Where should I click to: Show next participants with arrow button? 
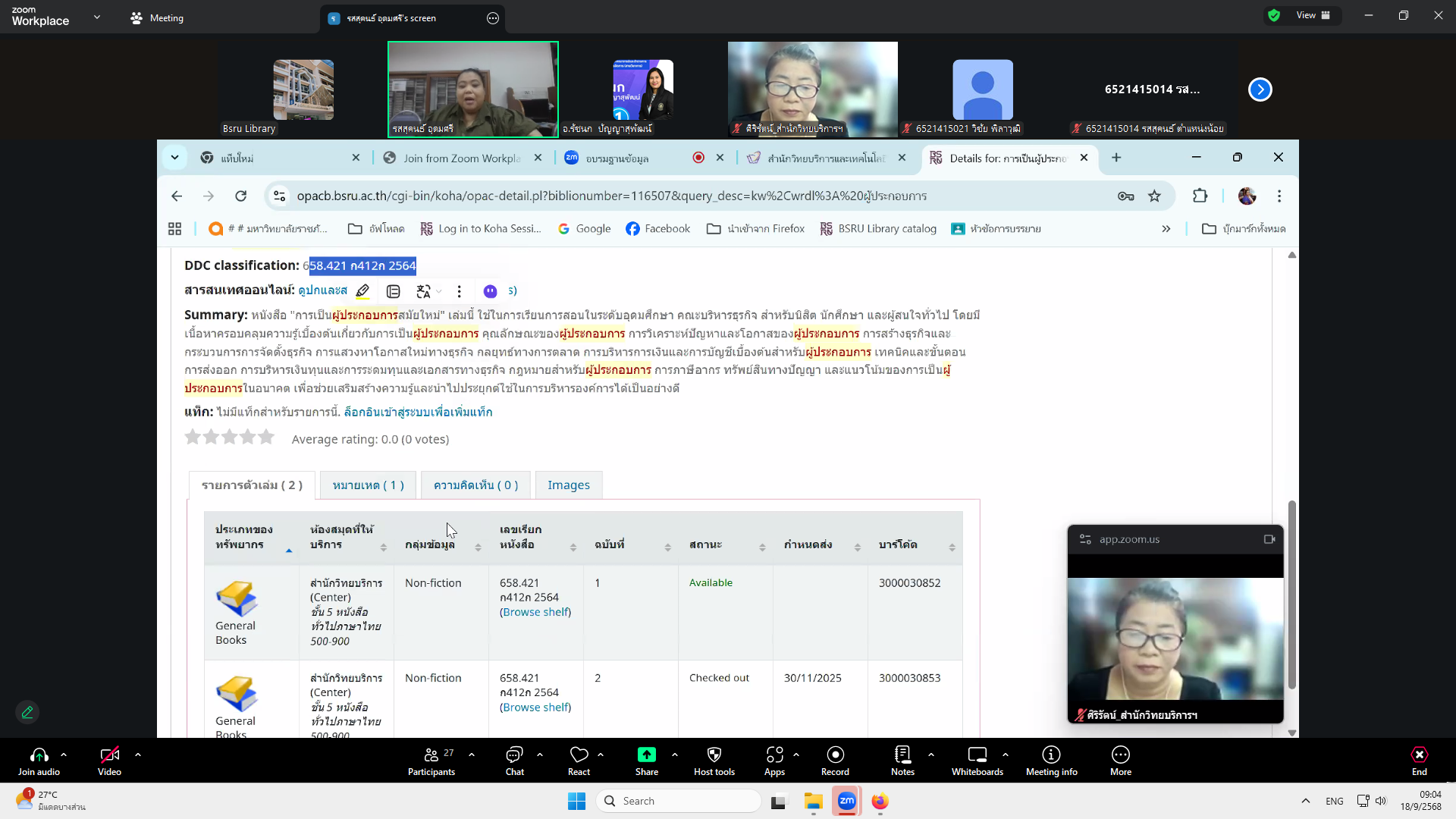tap(1260, 89)
